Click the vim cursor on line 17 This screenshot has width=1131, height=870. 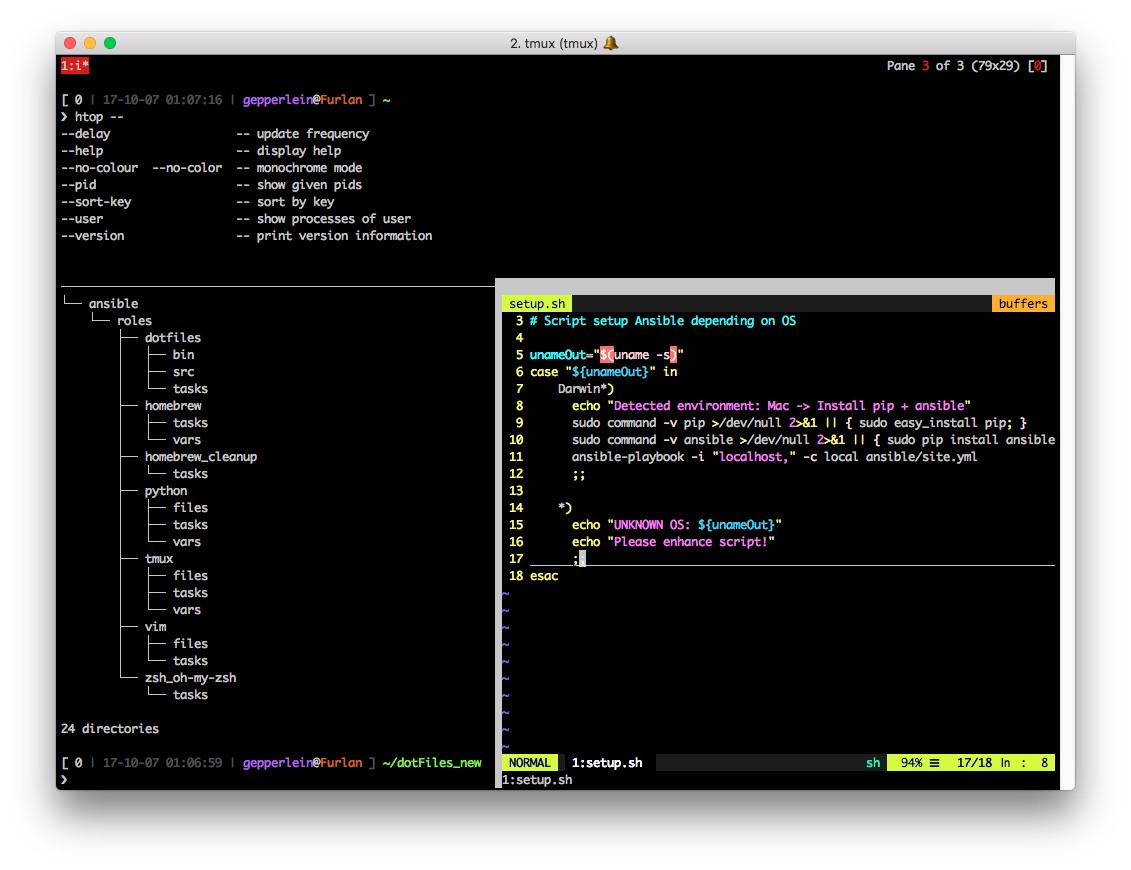582,558
